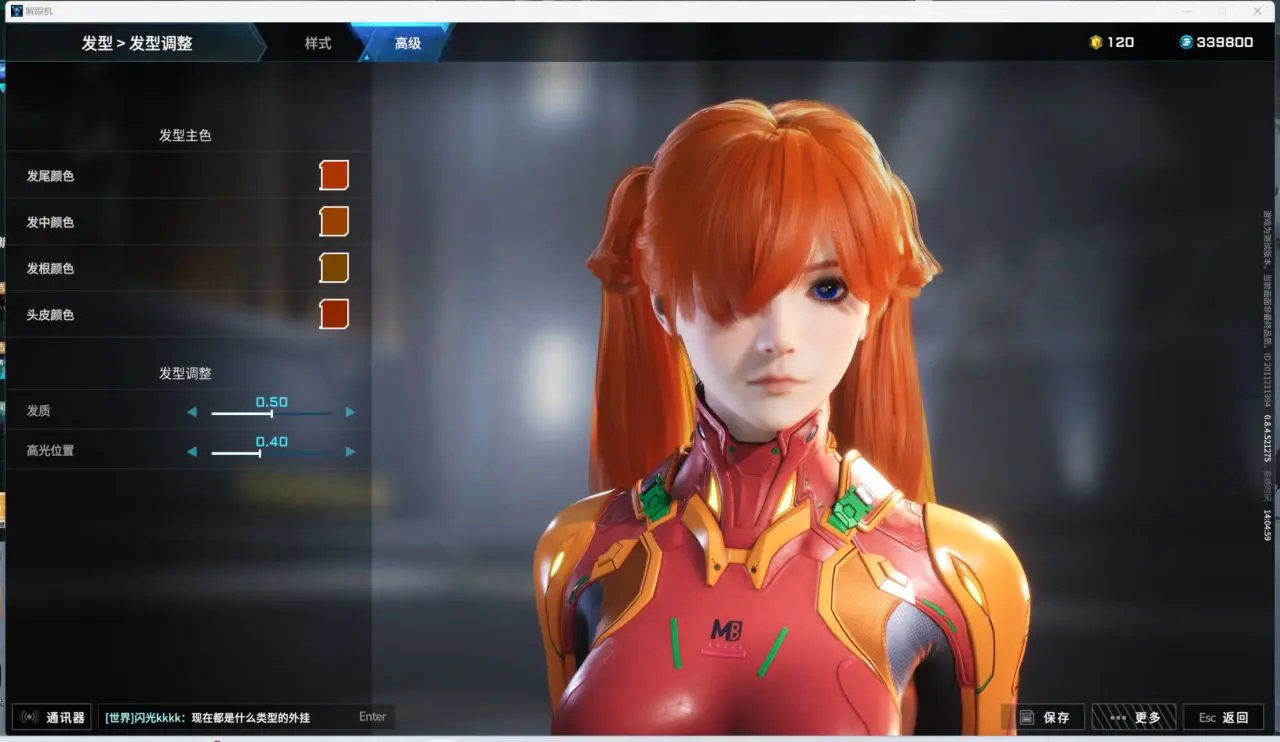The width and height of the screenshot is (1280, 742).
Task: Click the gold coin currency icon
Action: point(1095,42)
